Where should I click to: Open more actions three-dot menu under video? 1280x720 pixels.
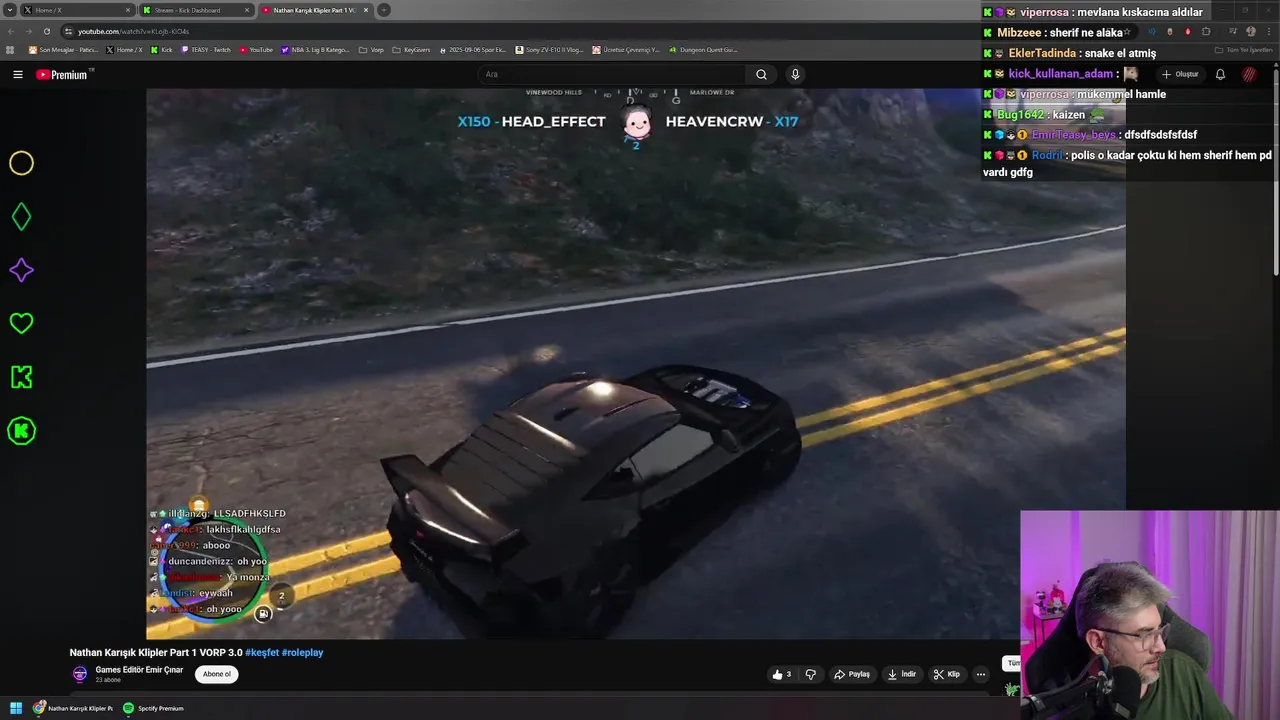pyautogui.click(x=981, y=674)
